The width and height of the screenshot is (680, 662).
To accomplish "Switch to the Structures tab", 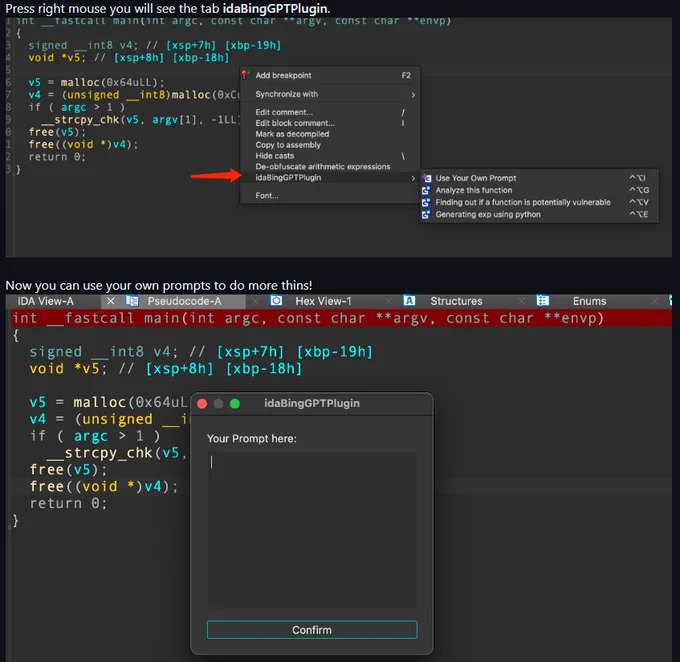I will [x=456, y=301].
